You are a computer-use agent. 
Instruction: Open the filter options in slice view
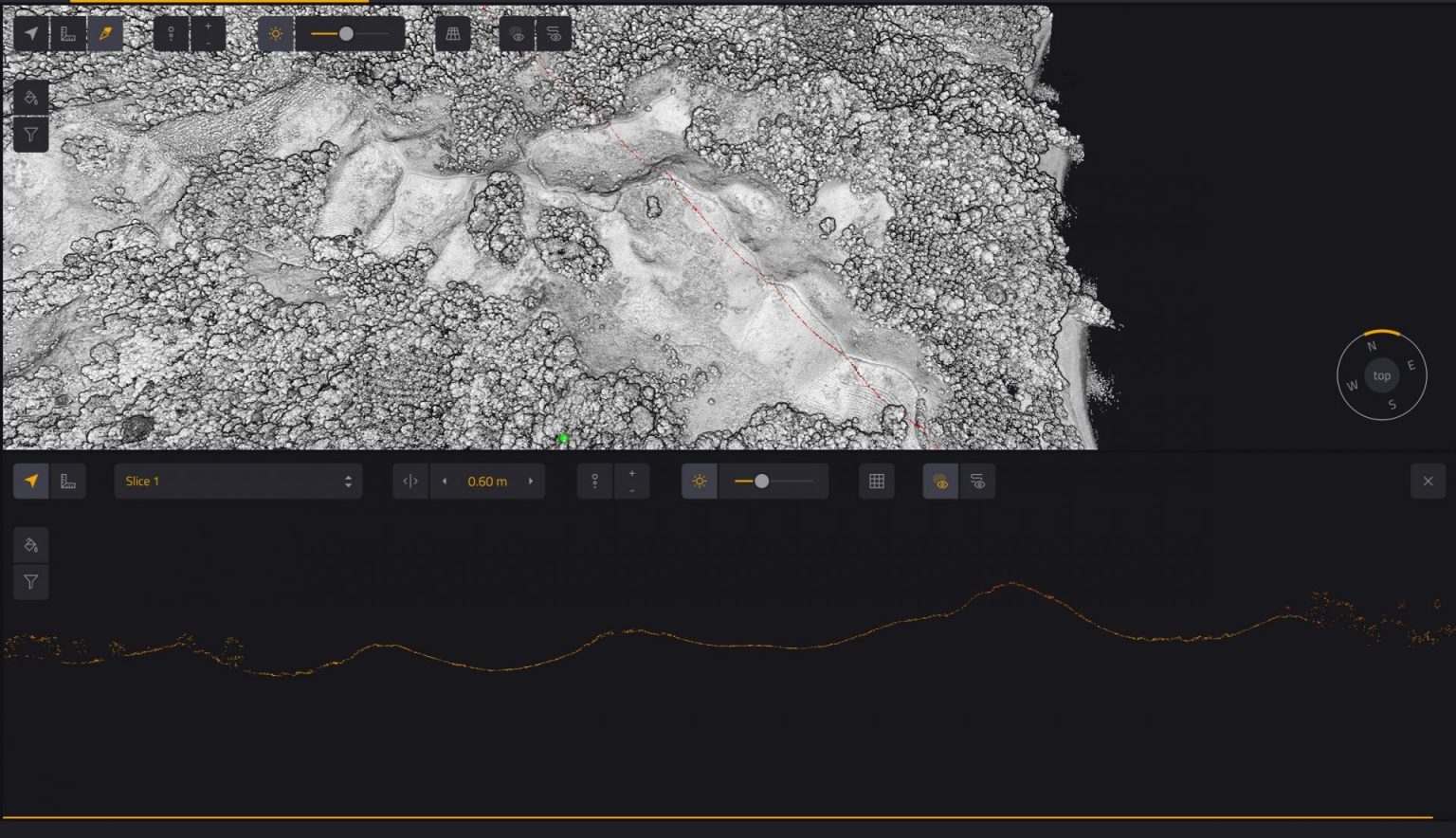click(31, 582)
